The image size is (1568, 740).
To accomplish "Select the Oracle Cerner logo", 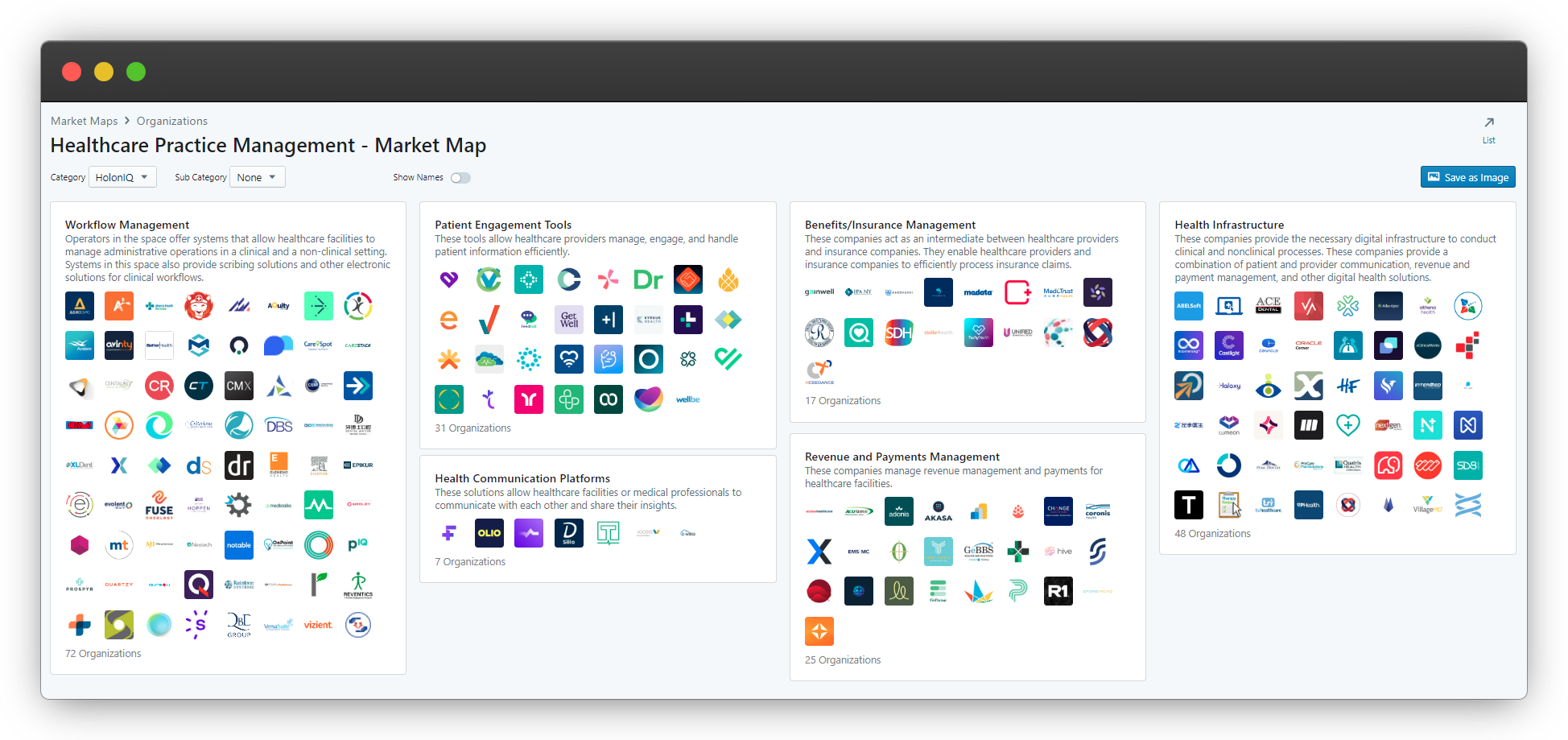I will point(1309,345).
